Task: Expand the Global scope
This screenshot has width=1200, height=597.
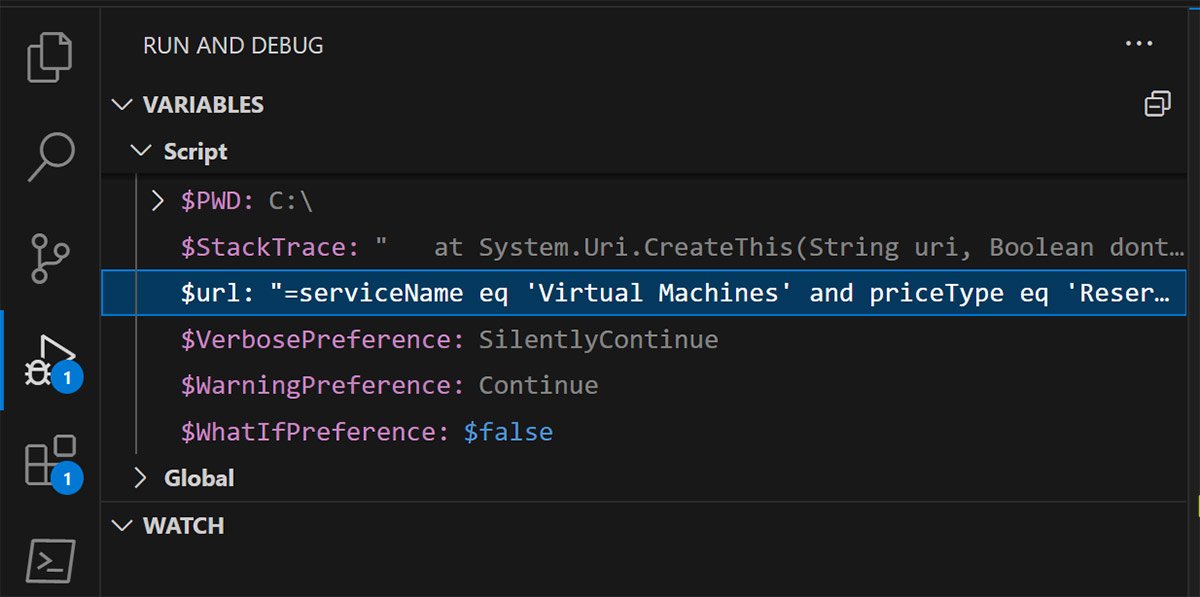Action: click(142, 479)
